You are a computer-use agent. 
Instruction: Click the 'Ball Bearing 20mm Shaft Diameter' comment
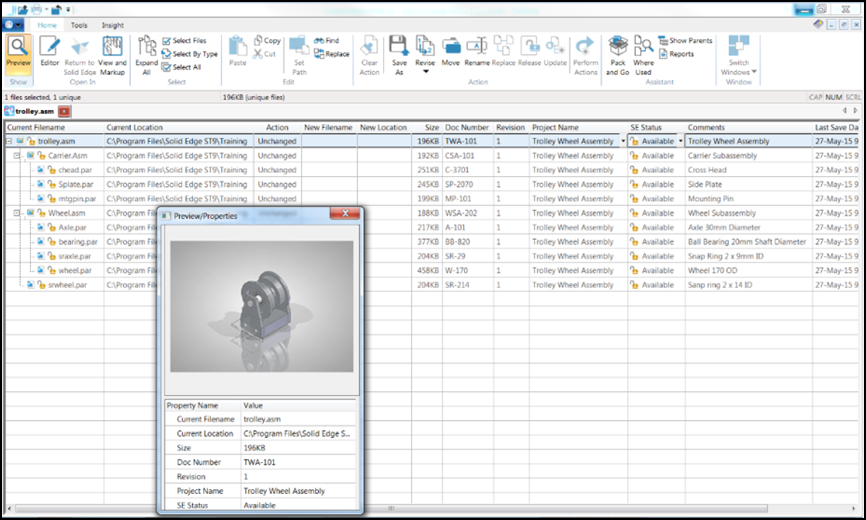[747, 242]
